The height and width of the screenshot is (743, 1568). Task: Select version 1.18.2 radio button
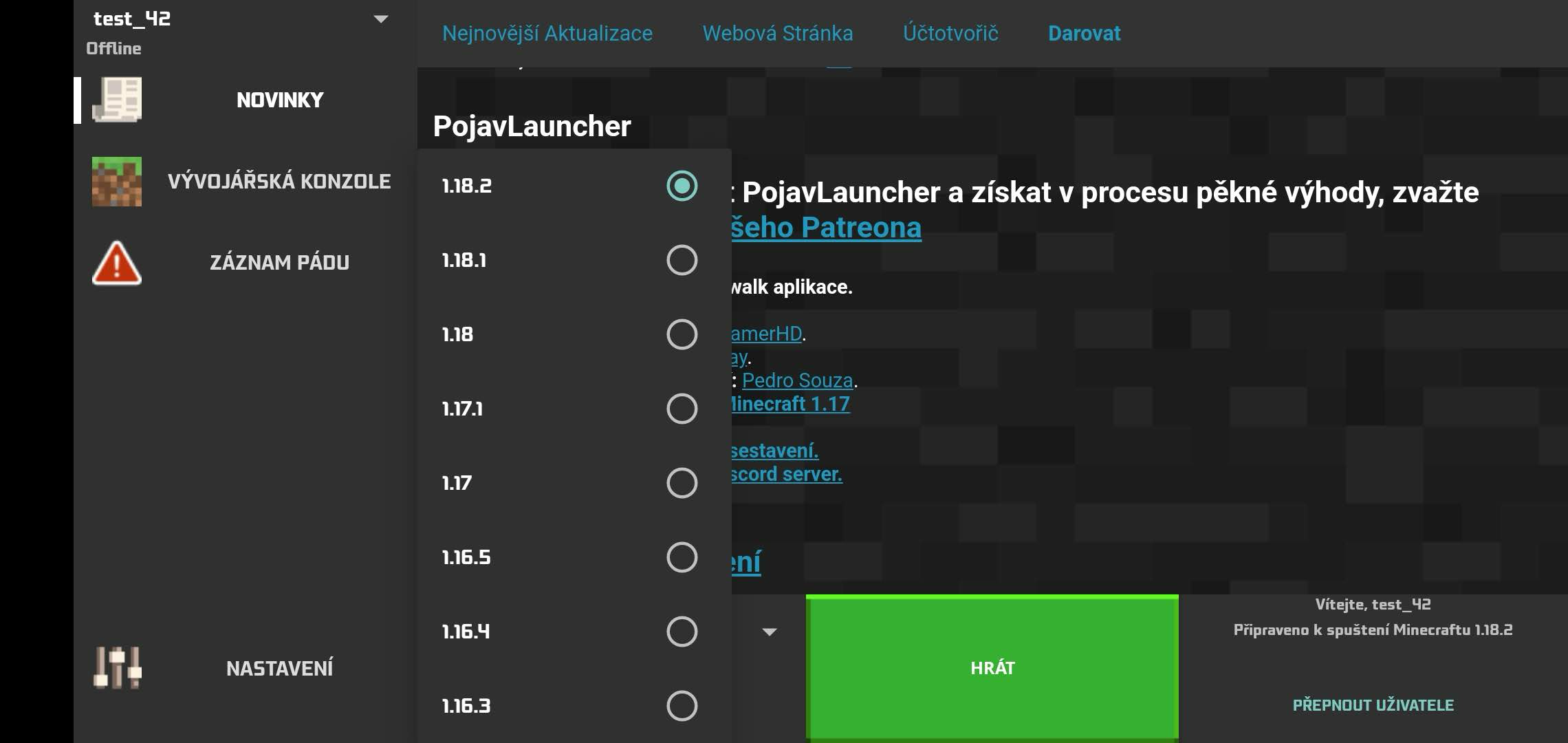click(x=682, y=186)
